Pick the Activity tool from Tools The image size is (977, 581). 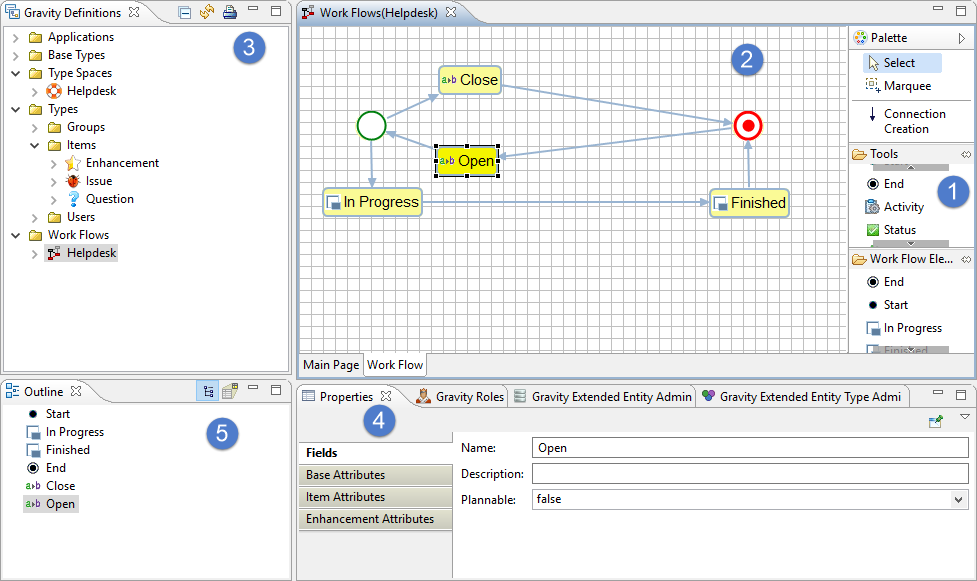click(903, 207)
